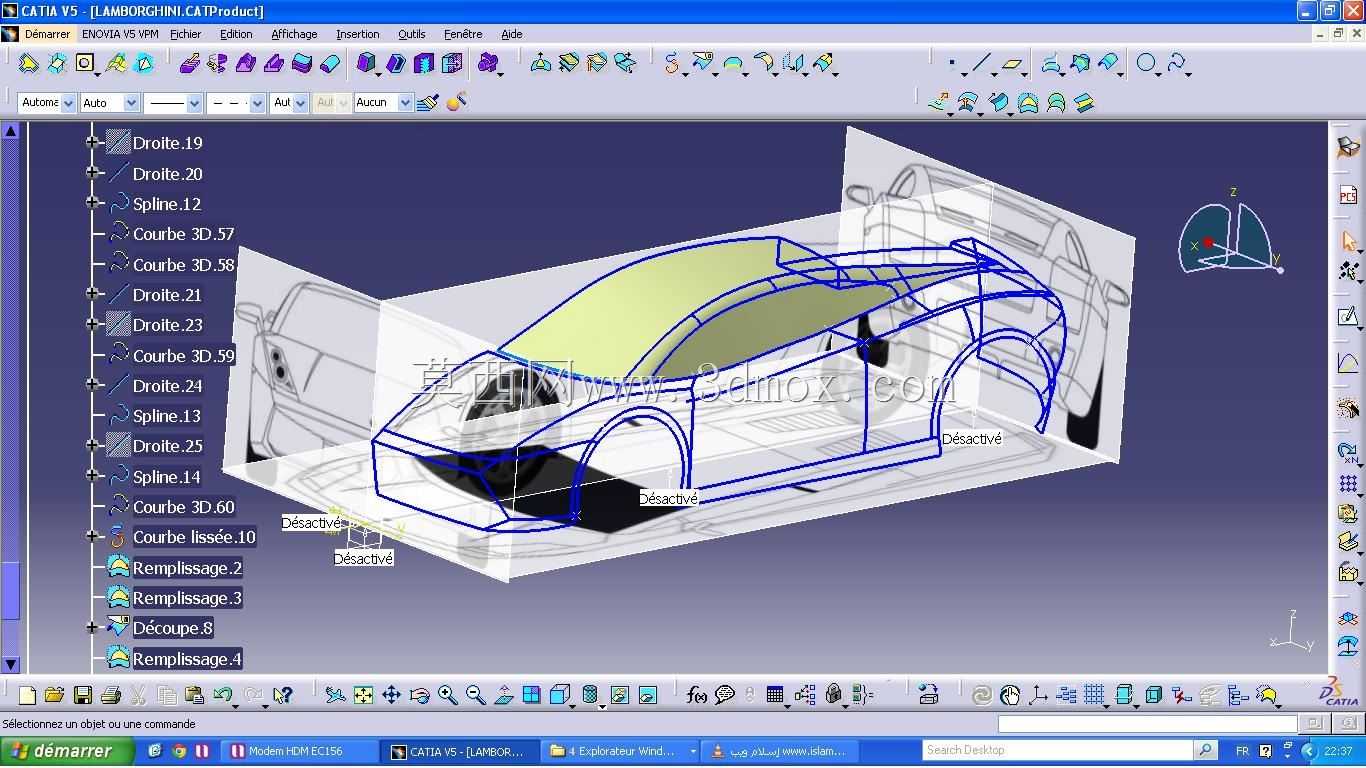Open the ENOVIA V5 VPM menu
The image size is (1366, 768).
pos(120,34)
